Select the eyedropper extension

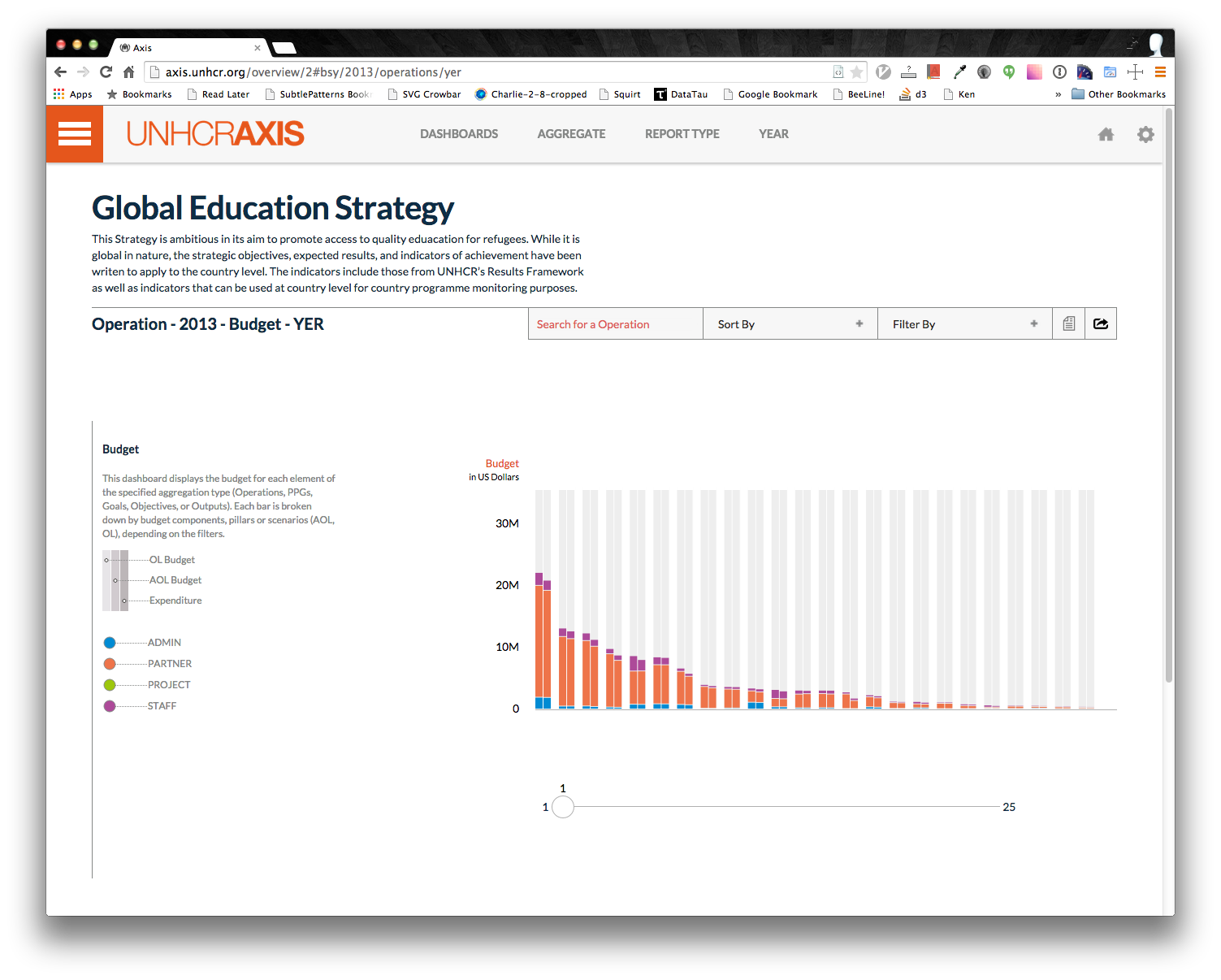[x=959, y=72]
